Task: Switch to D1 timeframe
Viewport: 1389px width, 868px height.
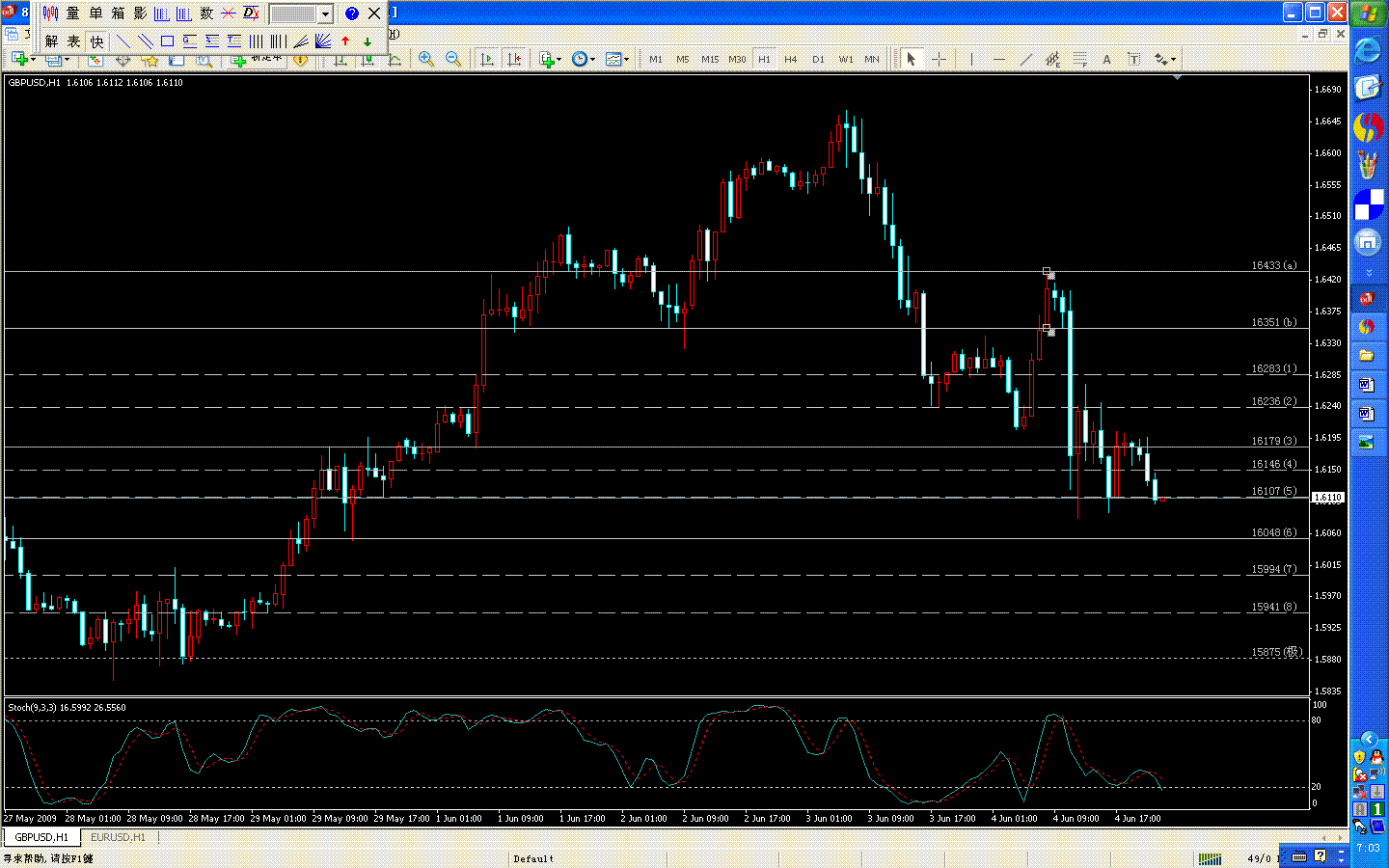Action: point(818,59)
